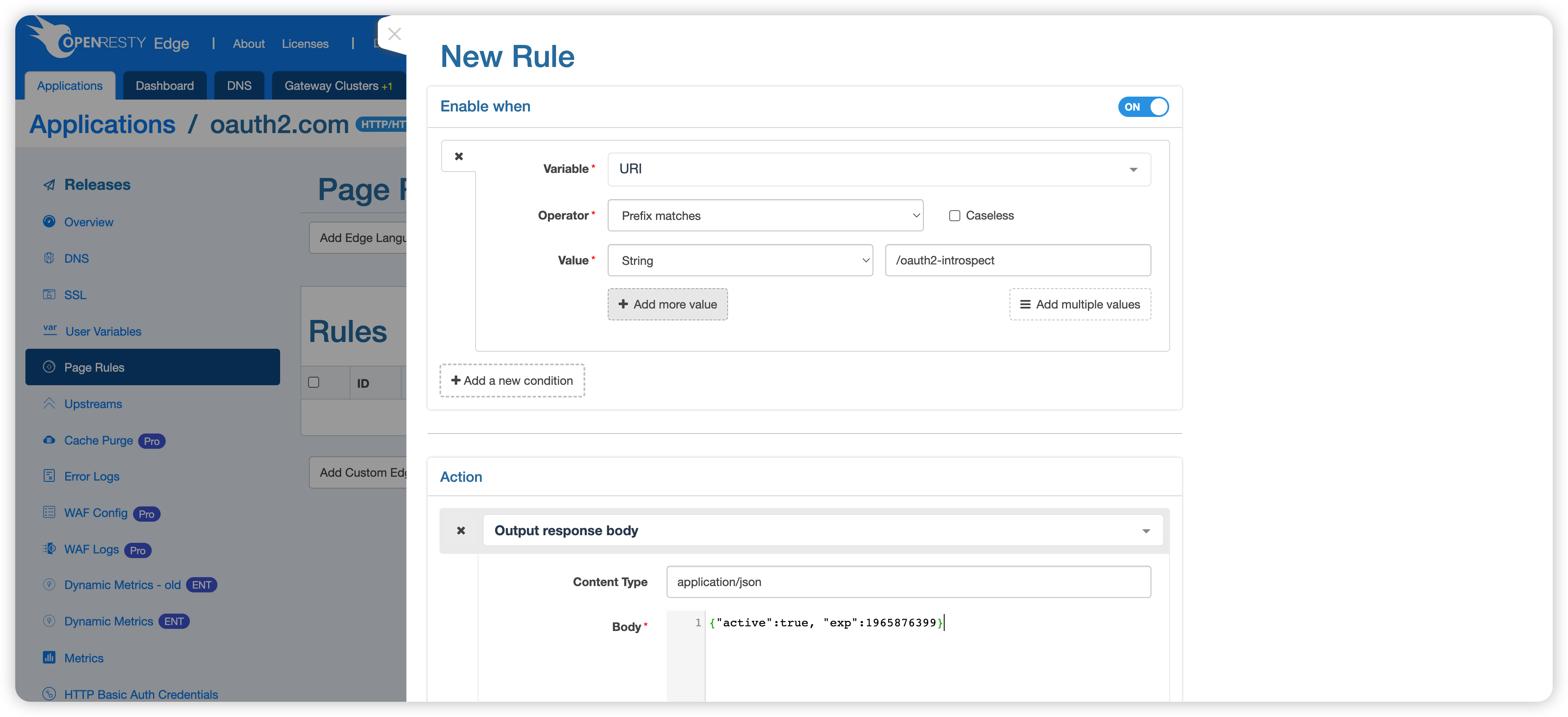Click the Page Rules compass icon
This screenshot has width=1568, height=717.
[49, 367]
